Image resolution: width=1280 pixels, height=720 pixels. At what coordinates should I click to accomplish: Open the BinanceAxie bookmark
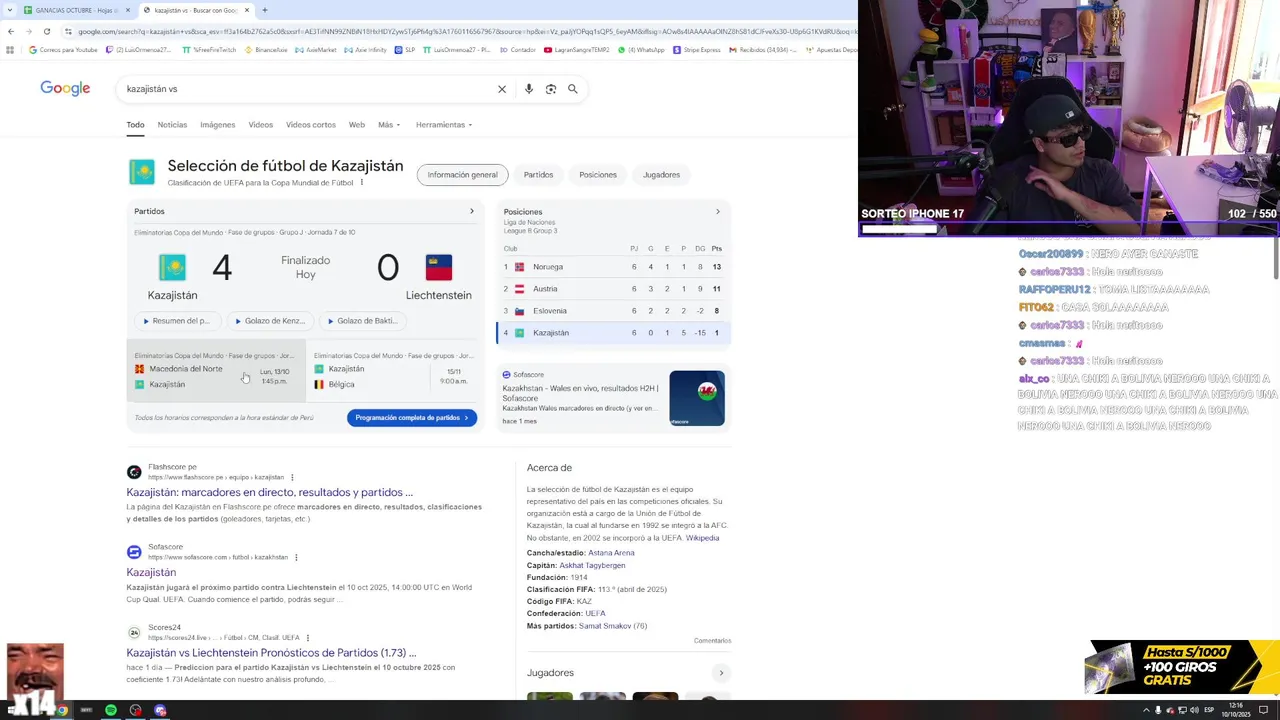point(265,49)
